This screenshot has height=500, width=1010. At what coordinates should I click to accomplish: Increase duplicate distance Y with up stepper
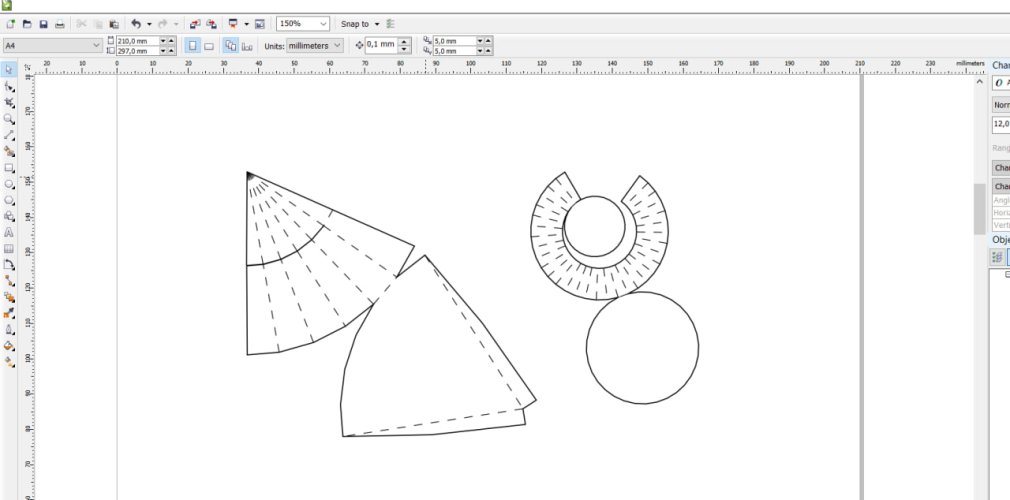(488, 50)
